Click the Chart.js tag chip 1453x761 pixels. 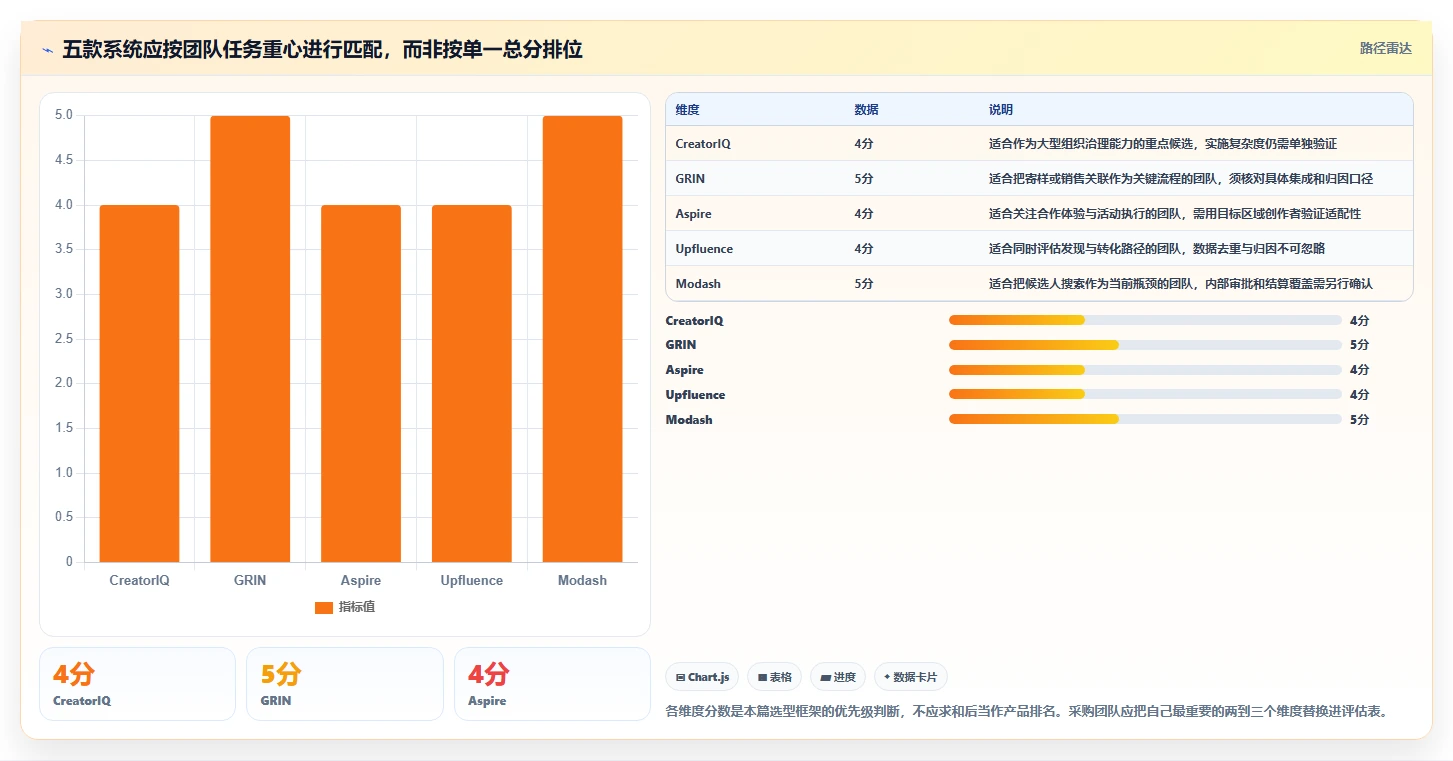703,677
